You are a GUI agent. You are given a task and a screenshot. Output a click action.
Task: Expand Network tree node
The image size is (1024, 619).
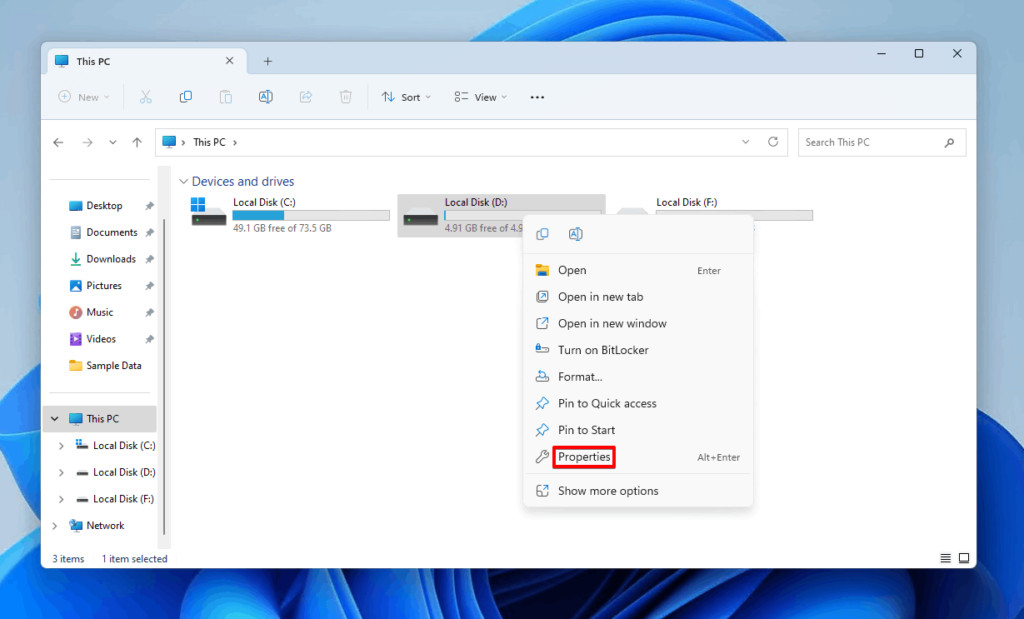[55, 526]
